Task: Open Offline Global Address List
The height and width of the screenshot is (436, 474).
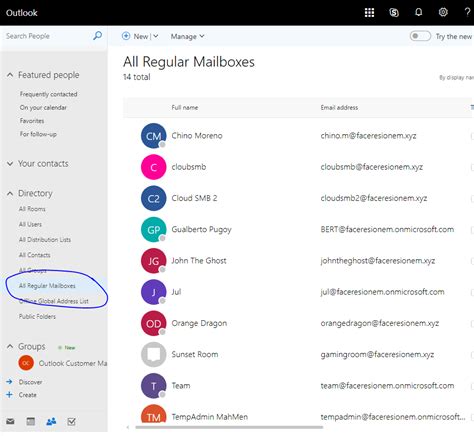Action: [x=54, y=301]
